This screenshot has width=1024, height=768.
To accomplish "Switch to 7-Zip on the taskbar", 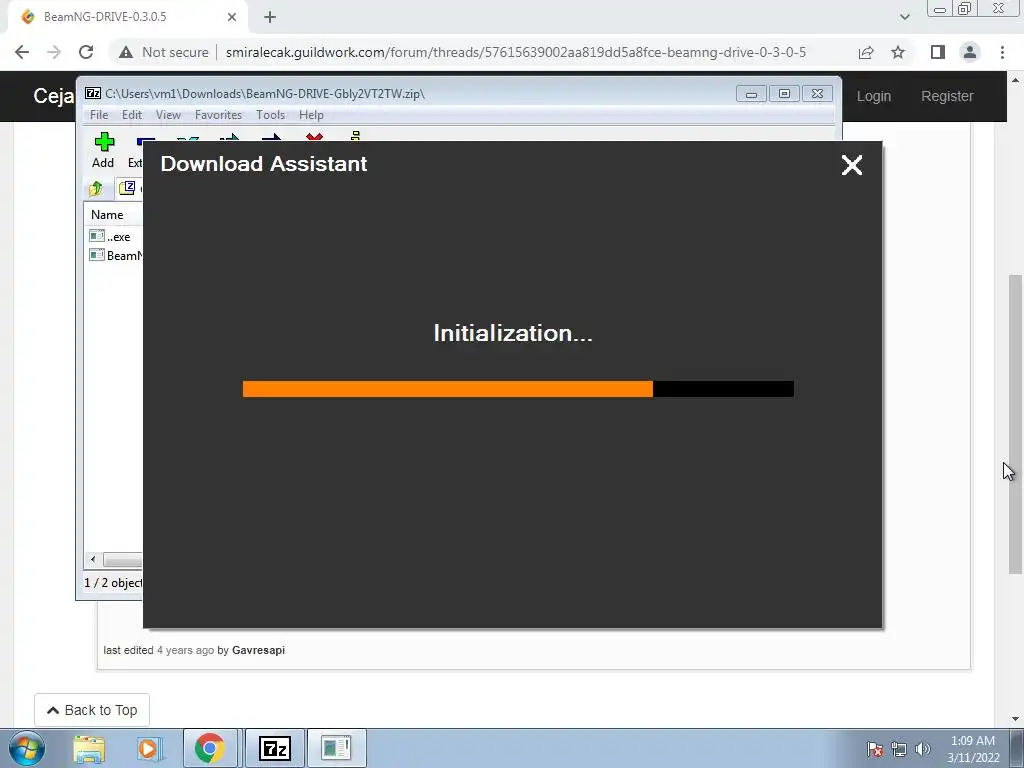I will click(274, 748).
